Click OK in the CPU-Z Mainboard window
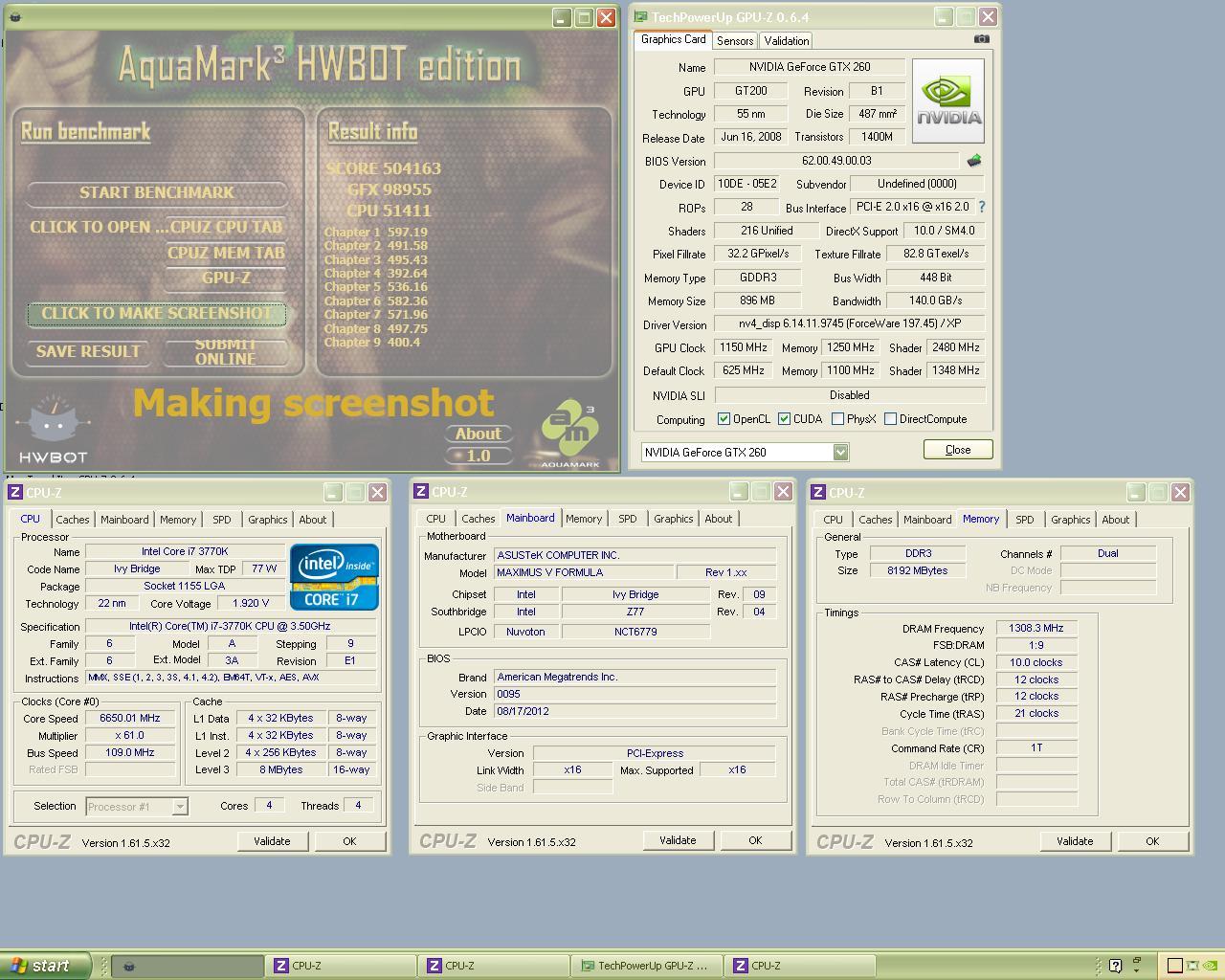Viewport: 1225px width, 980px height. click(x=755, y=840)
